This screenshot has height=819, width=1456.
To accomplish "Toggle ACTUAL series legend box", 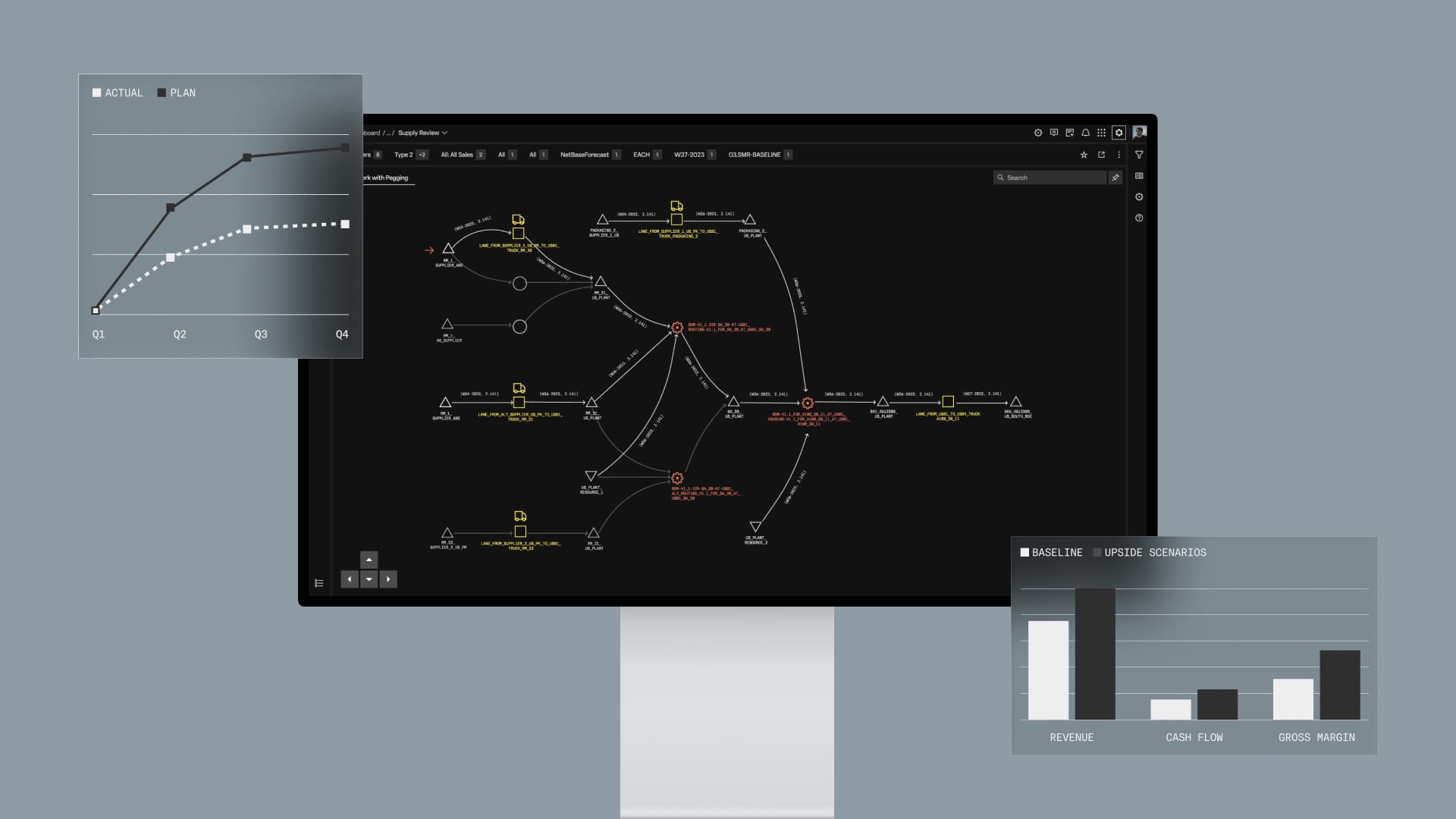I will point(97,93).
